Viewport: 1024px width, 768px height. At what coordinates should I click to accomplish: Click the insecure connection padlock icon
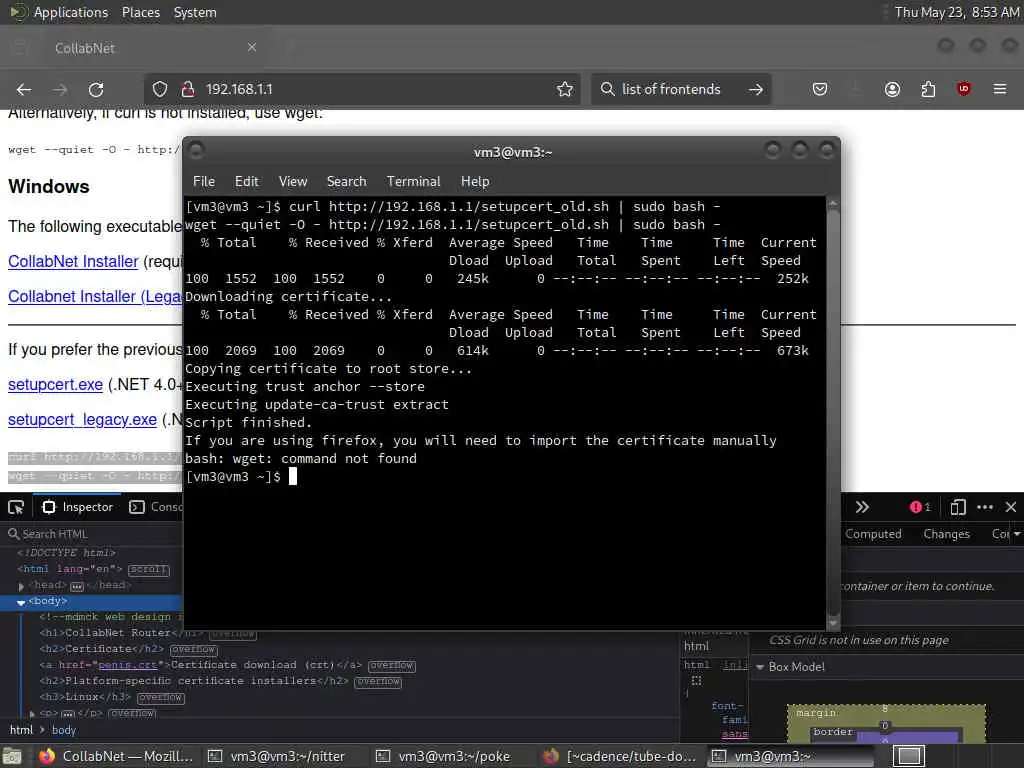click(188, 89)
